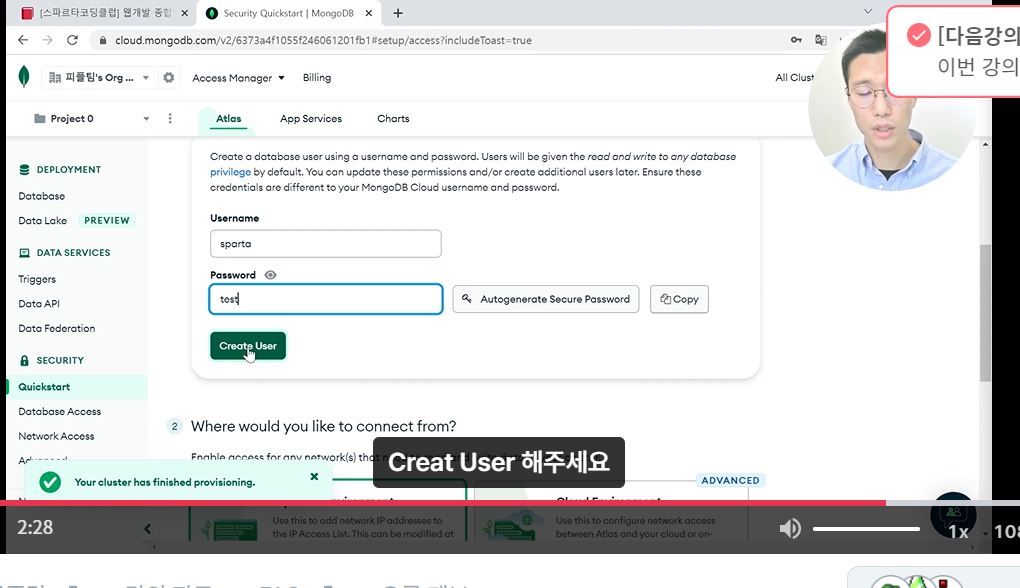Expand the Project 0 dropdown
The image size is (1020, 588).
(146, 118)
